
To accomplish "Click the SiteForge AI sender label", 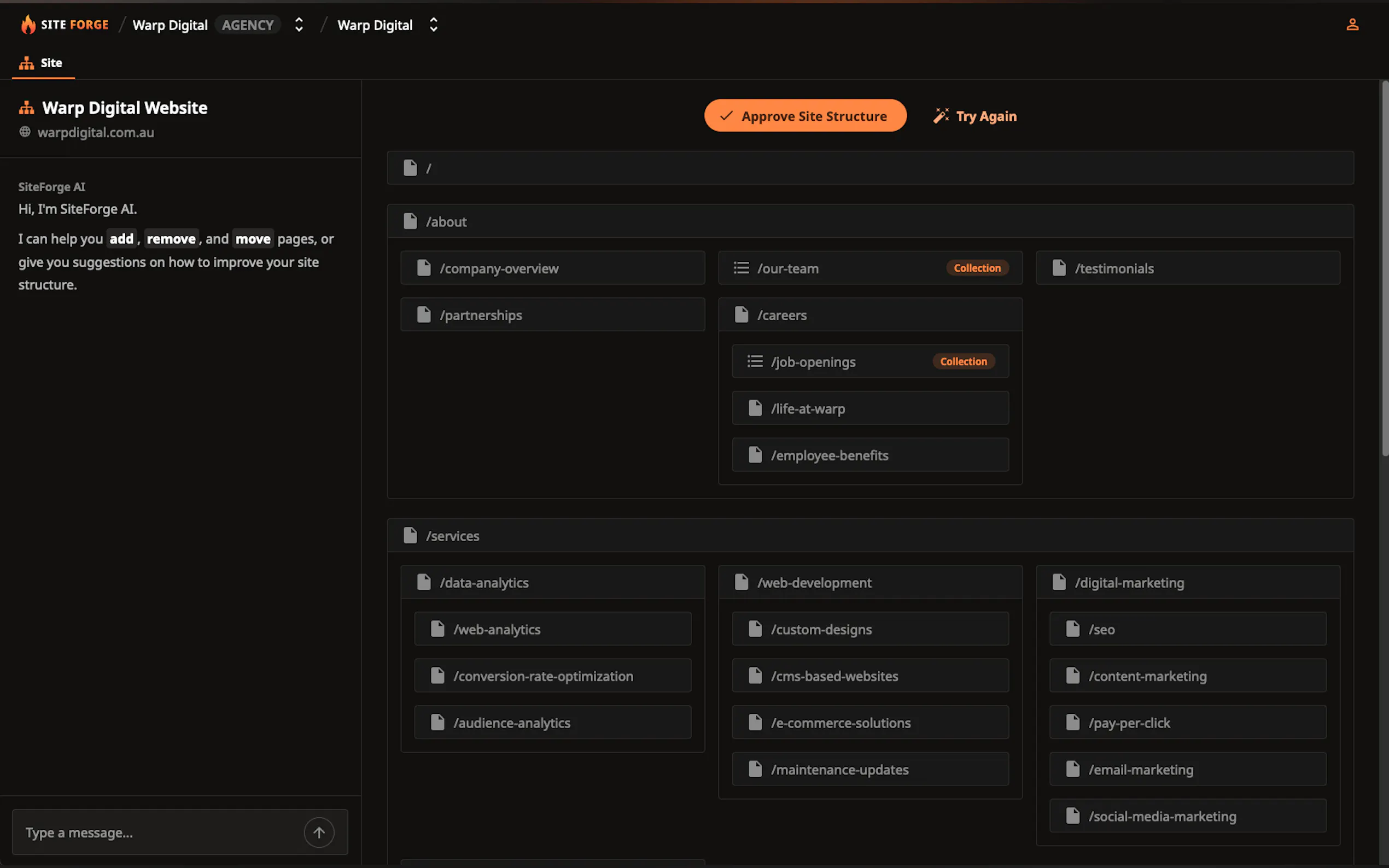I will point(52,186).
